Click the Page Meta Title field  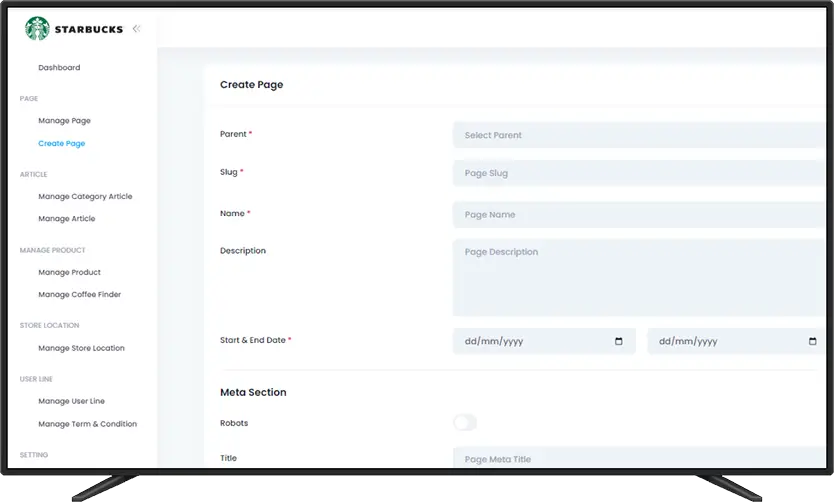pyautogui.click(x=640, y=459)
